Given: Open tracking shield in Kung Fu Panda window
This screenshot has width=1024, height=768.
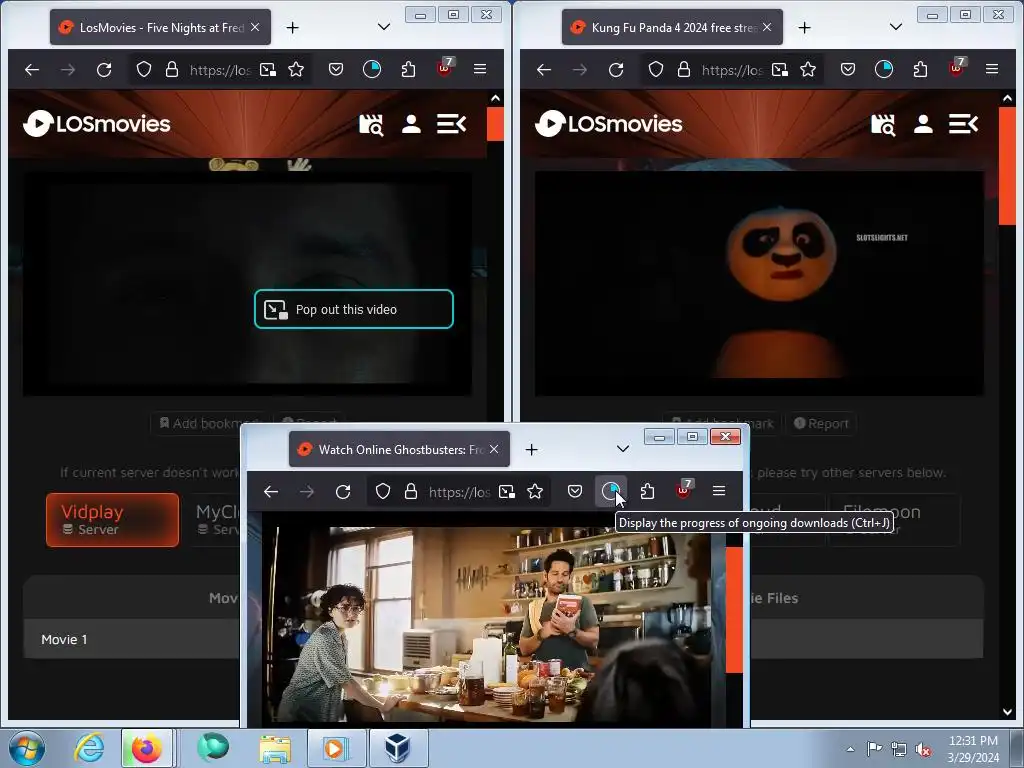Looking at the screenshot, I should [x=656, y=69].
